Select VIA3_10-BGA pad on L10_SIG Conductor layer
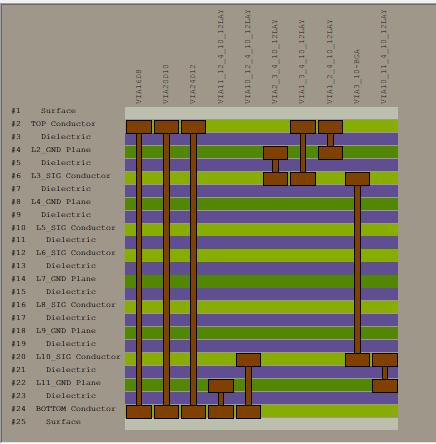The height and width of the screenshot is (444, 436). pos(357,360)
